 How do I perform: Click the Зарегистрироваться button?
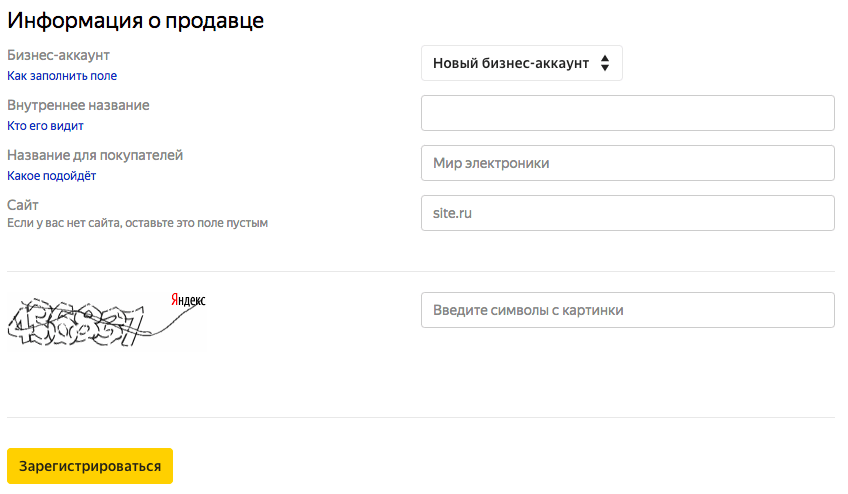[x=90, y=466]
